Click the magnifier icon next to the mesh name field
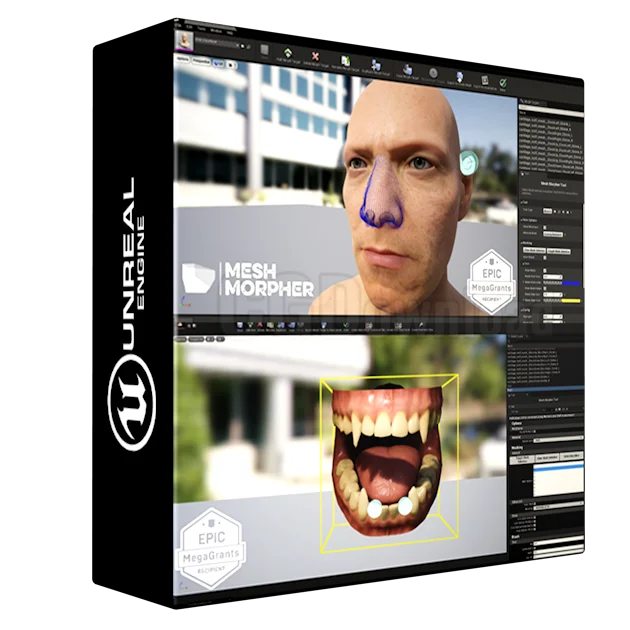The width and height of the screenshot is (630, 630). 249,47
